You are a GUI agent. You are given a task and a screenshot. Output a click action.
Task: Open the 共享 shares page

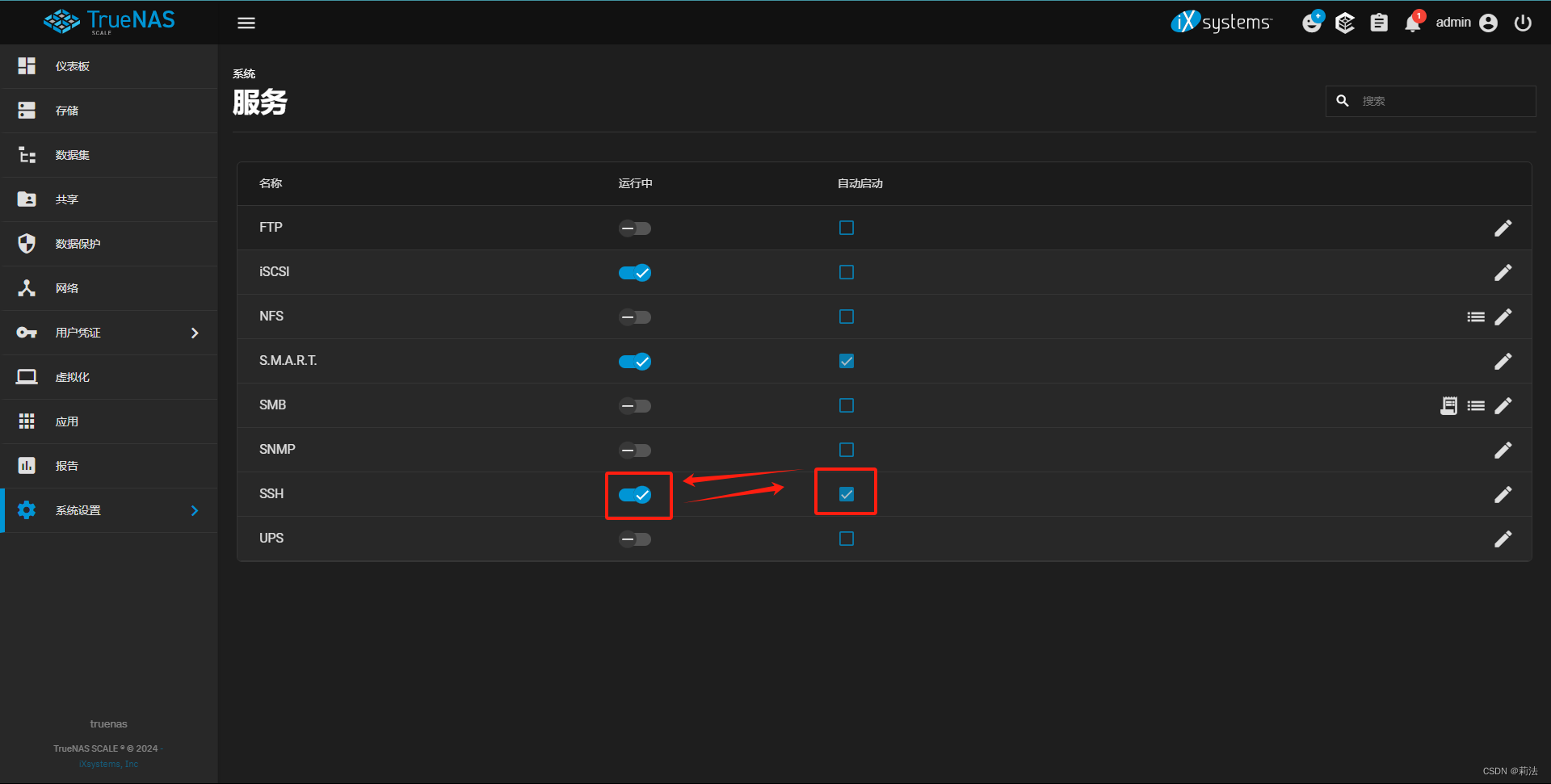click(109, 199)
